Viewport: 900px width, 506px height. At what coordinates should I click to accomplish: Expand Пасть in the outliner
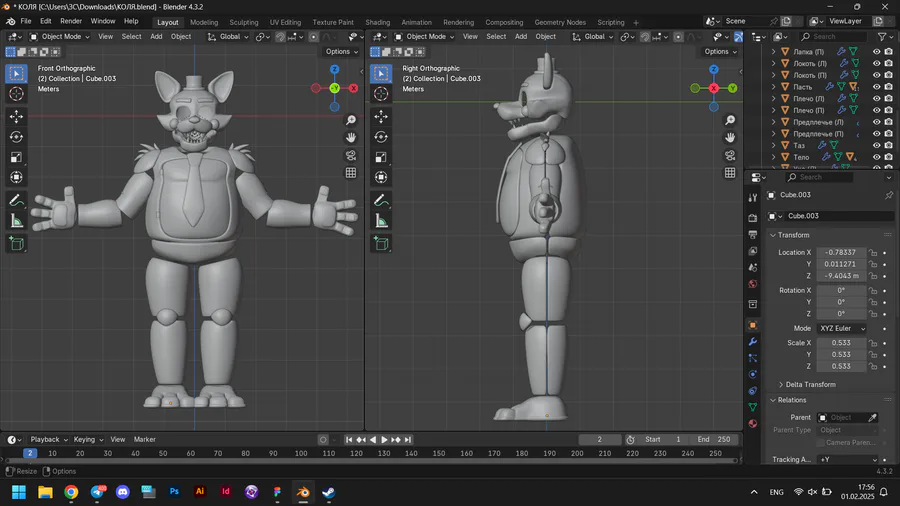pos(773,87)
